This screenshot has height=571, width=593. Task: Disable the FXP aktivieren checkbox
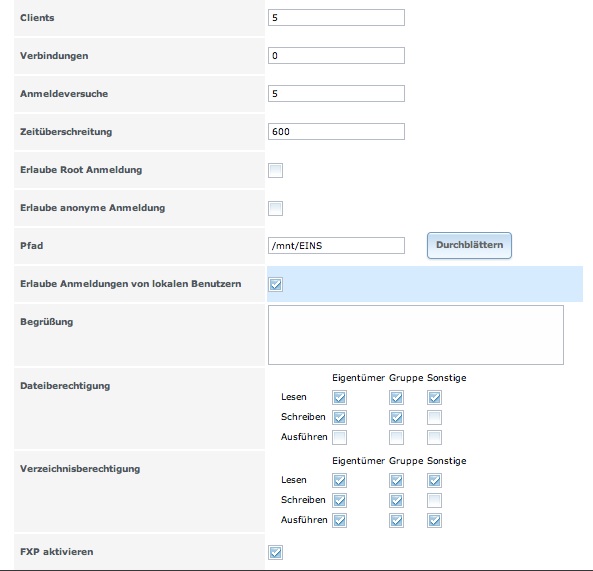click(275, 552)
